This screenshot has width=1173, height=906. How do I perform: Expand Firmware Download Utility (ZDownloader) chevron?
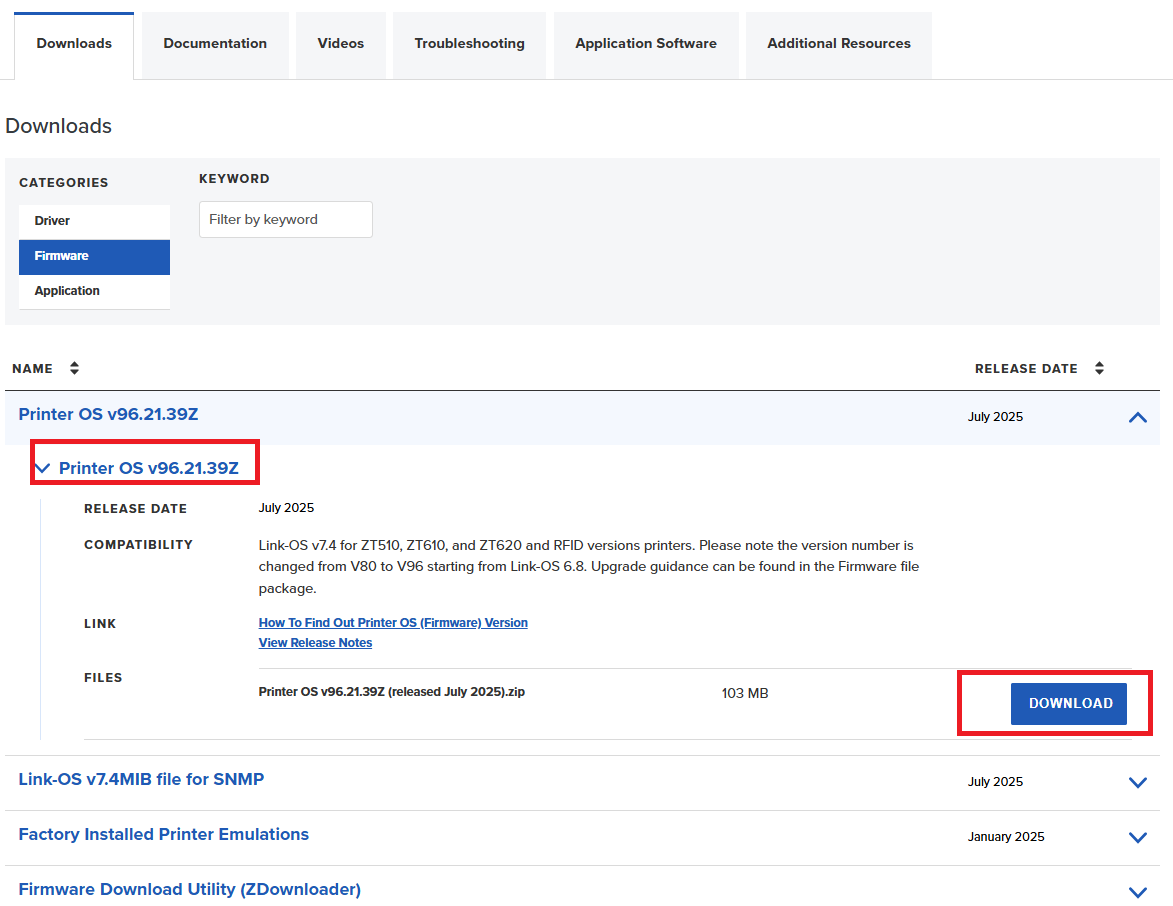click(x=1137, y=892)
